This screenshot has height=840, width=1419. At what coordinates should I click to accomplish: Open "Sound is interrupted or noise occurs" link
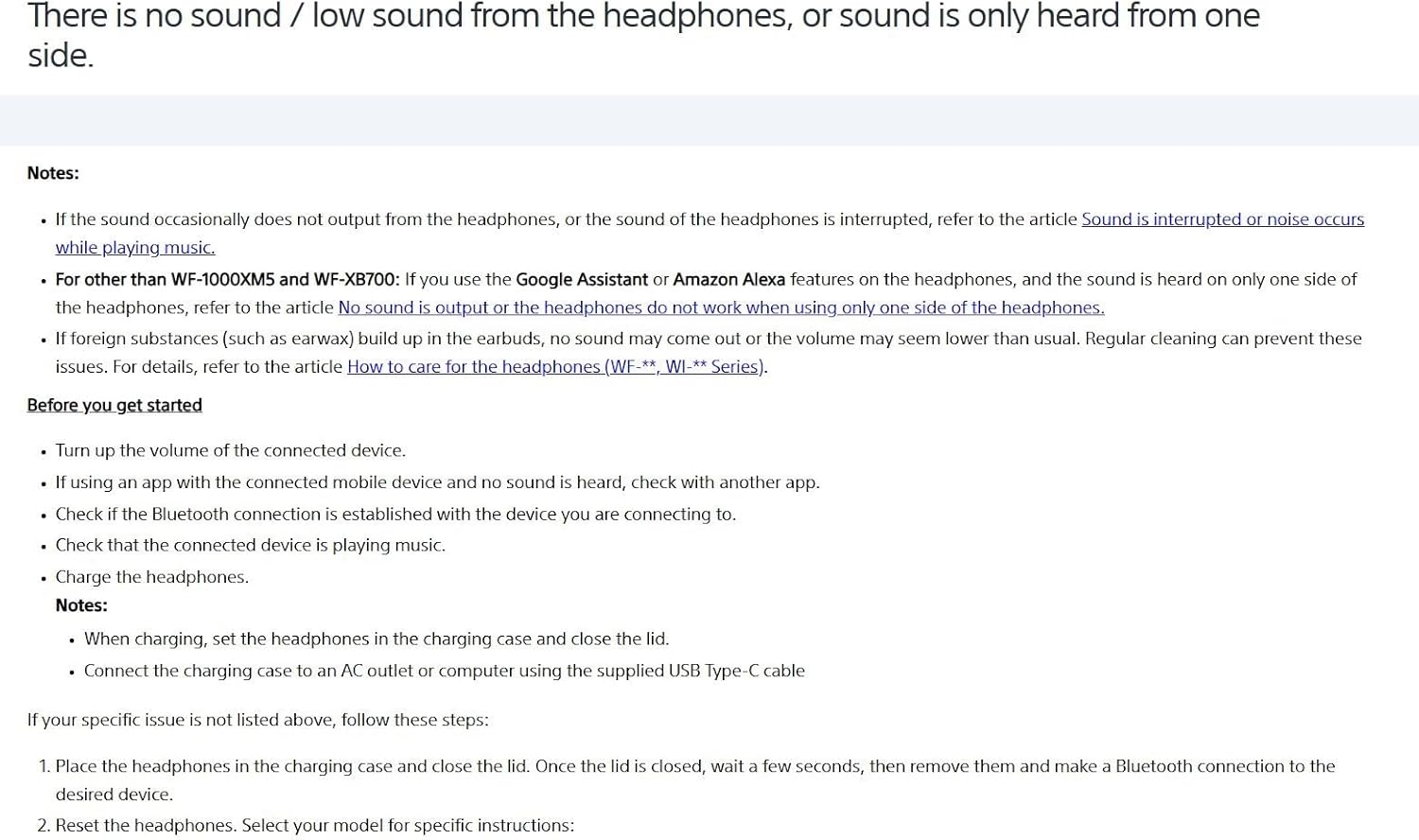(x=1222, y=219)
